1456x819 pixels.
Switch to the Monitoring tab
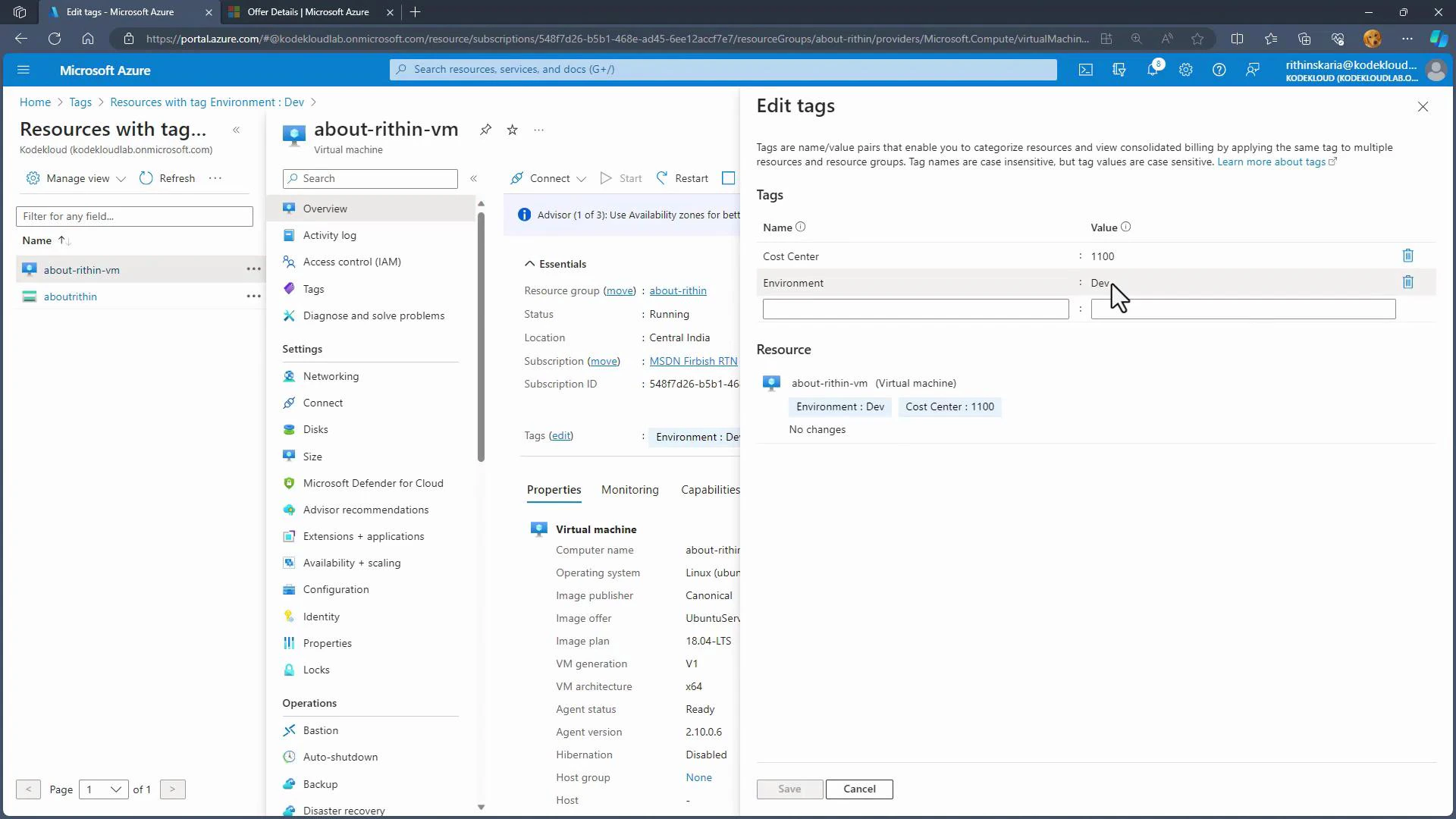pos(629,489)
